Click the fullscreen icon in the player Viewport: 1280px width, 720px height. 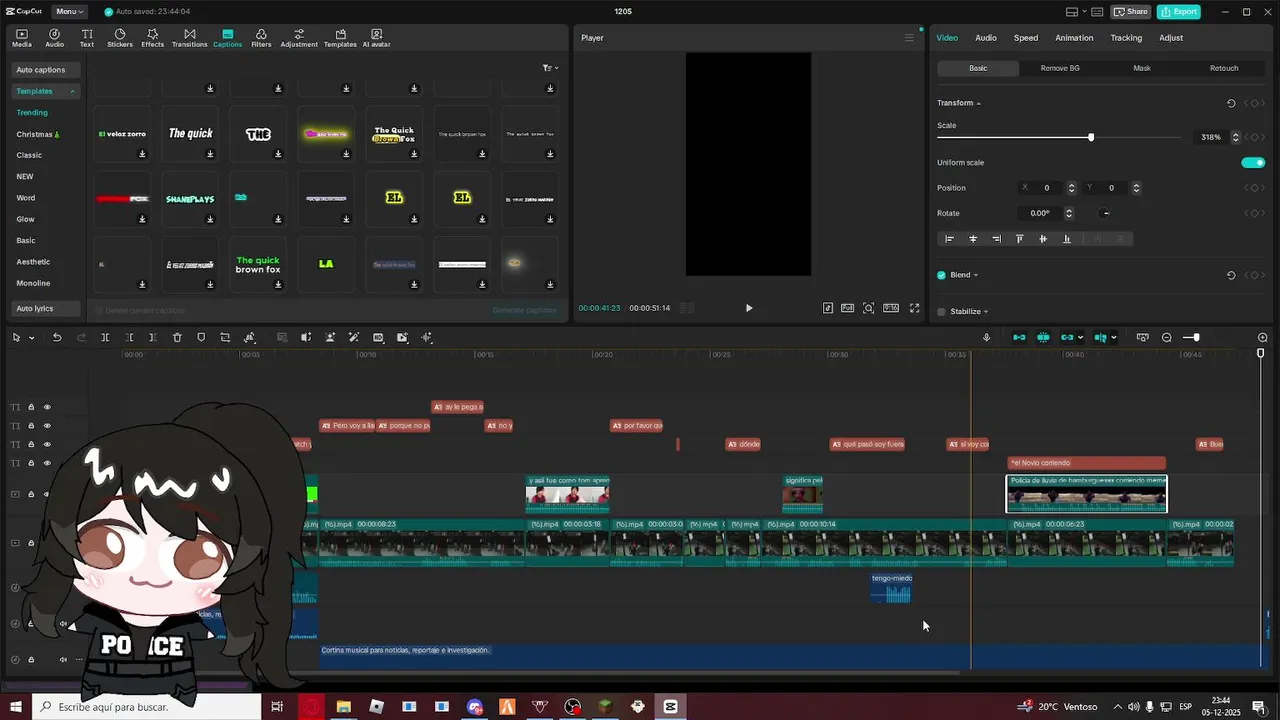(x=914, y=308)
